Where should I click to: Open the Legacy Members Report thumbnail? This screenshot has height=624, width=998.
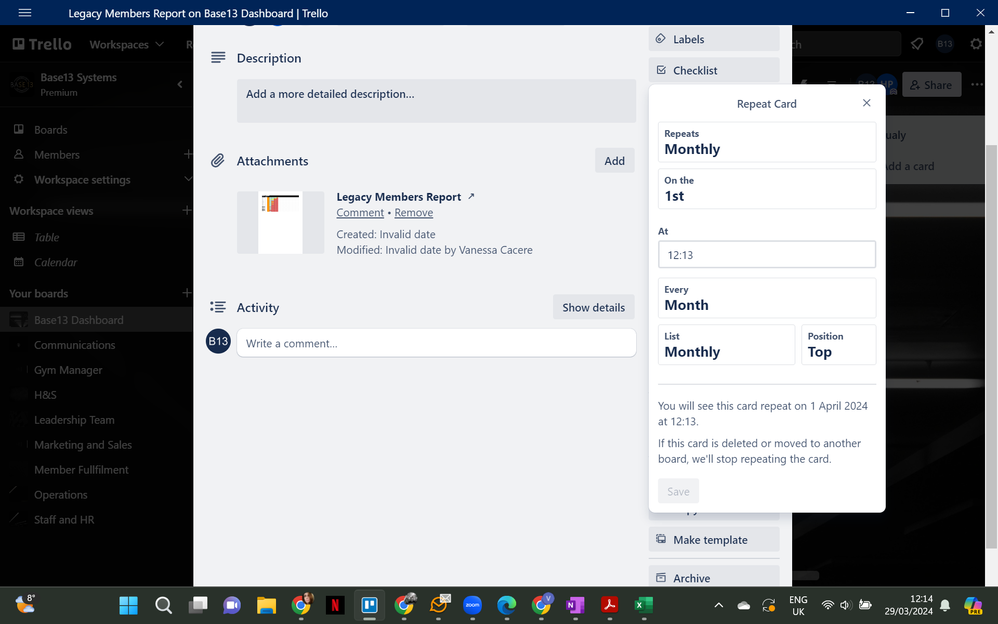click(x=280, y=222)
